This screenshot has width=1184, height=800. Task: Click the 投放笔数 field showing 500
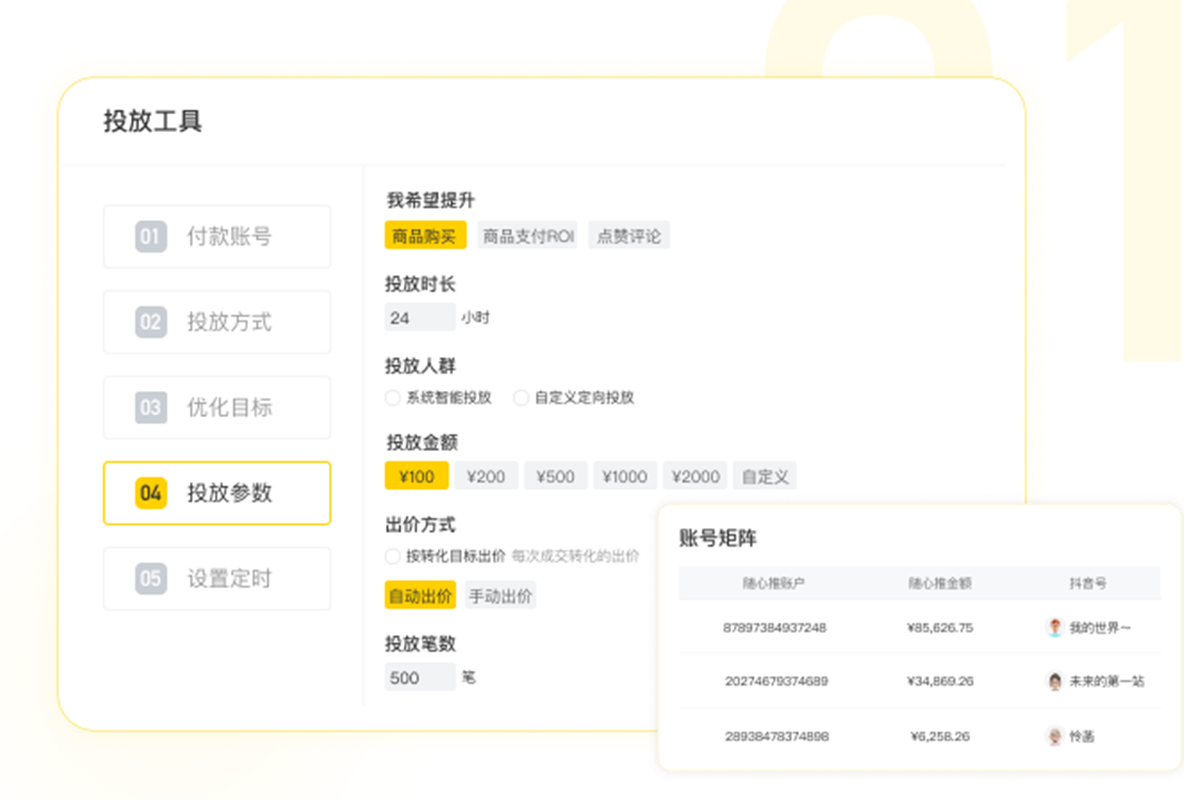click(x=420, y=677)
